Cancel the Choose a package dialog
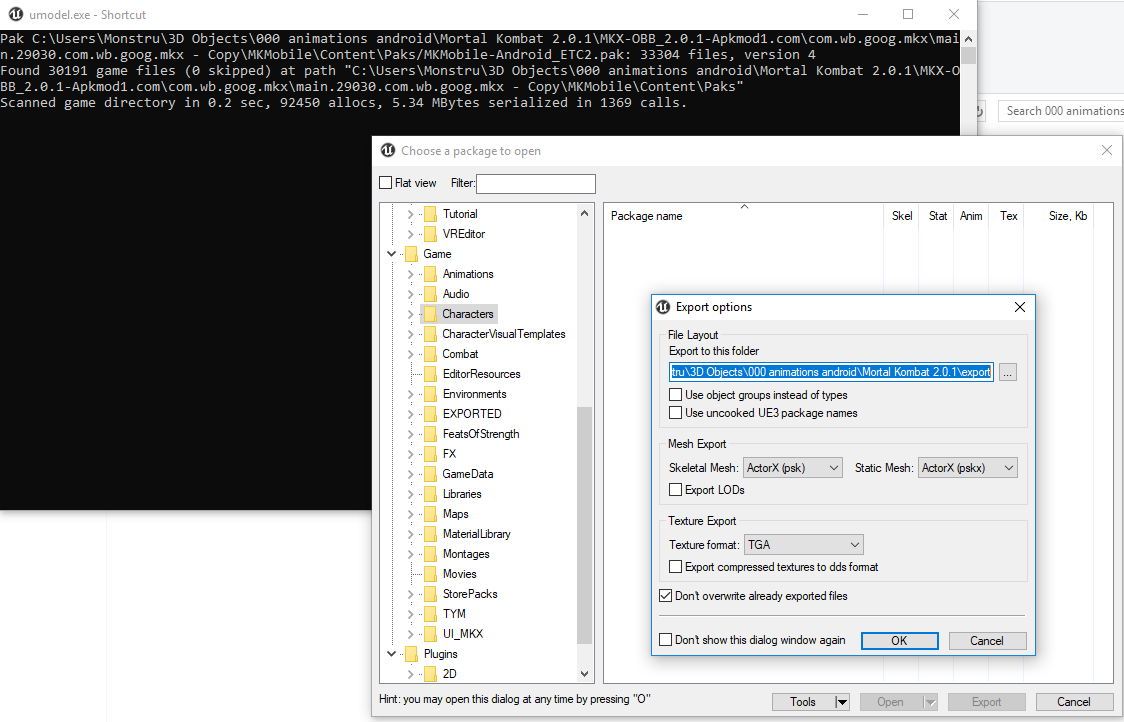The height and width of the screenshot is (722, 1124). coord(1073,702)
